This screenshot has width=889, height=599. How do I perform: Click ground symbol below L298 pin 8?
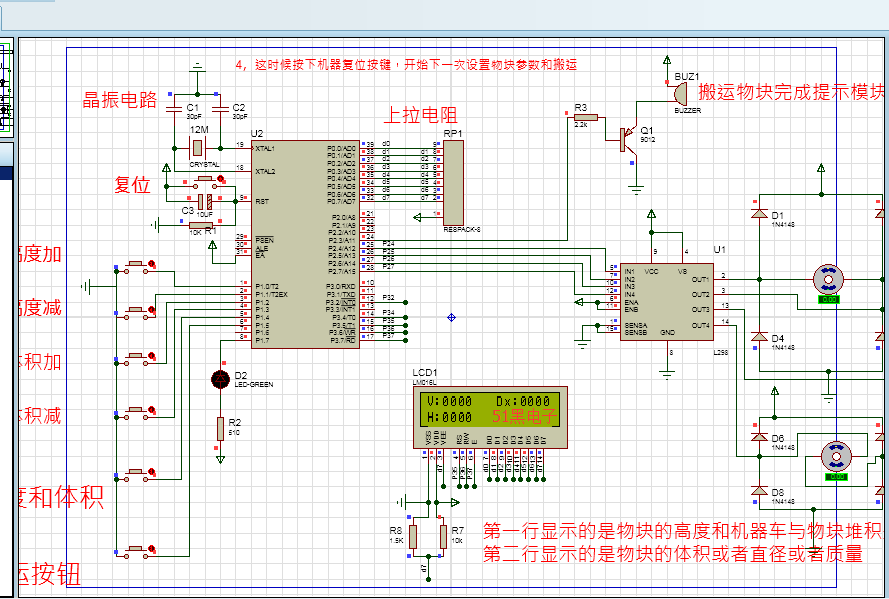(667, 375)
